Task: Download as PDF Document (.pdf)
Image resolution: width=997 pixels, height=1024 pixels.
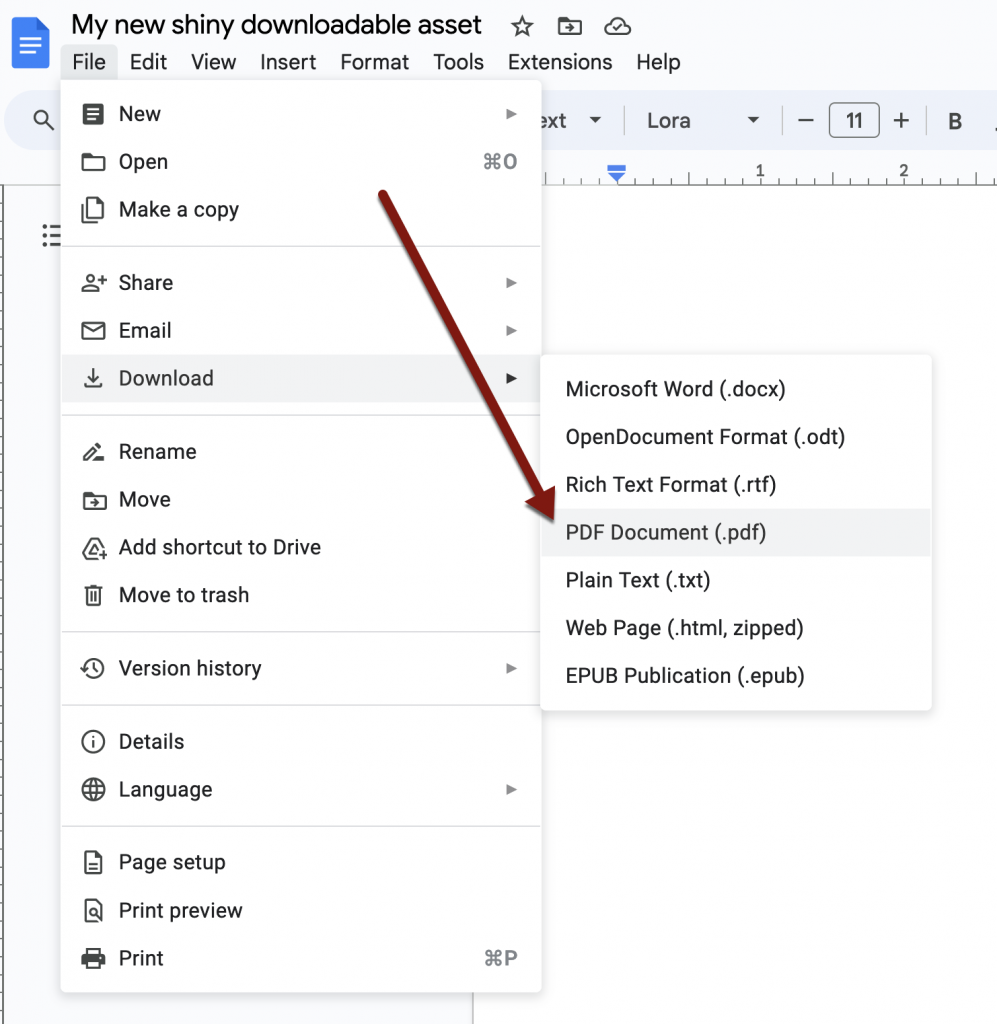Action: click(x=736, y=532)
